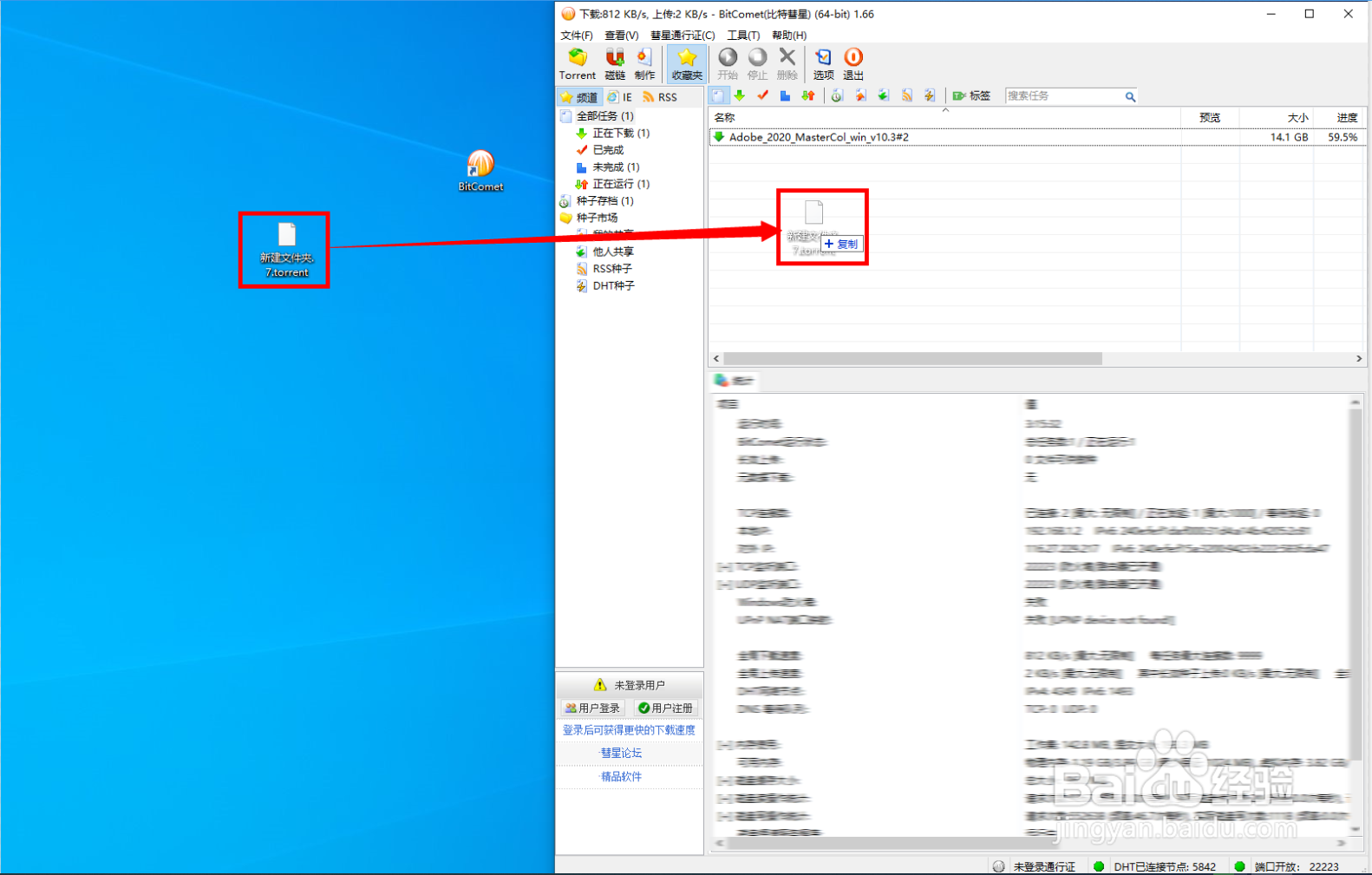Open 精品软件 link
Image resolution: width=1372 pixels, height=875 pixels.
tap(621, 776)
